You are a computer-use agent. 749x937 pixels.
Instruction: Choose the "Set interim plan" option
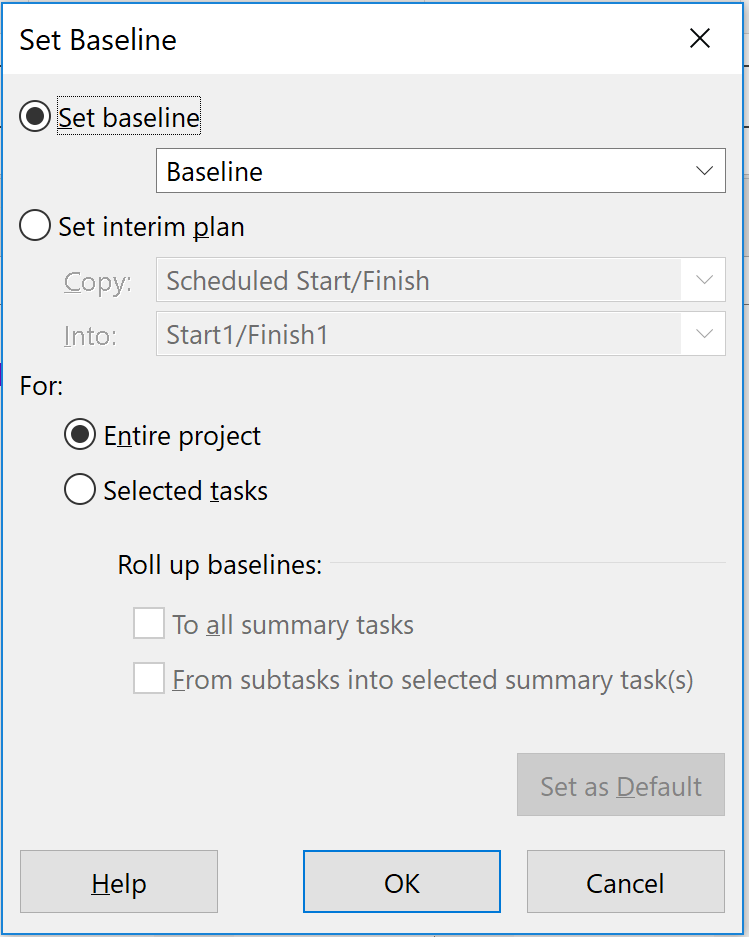[x=35, y=227]
